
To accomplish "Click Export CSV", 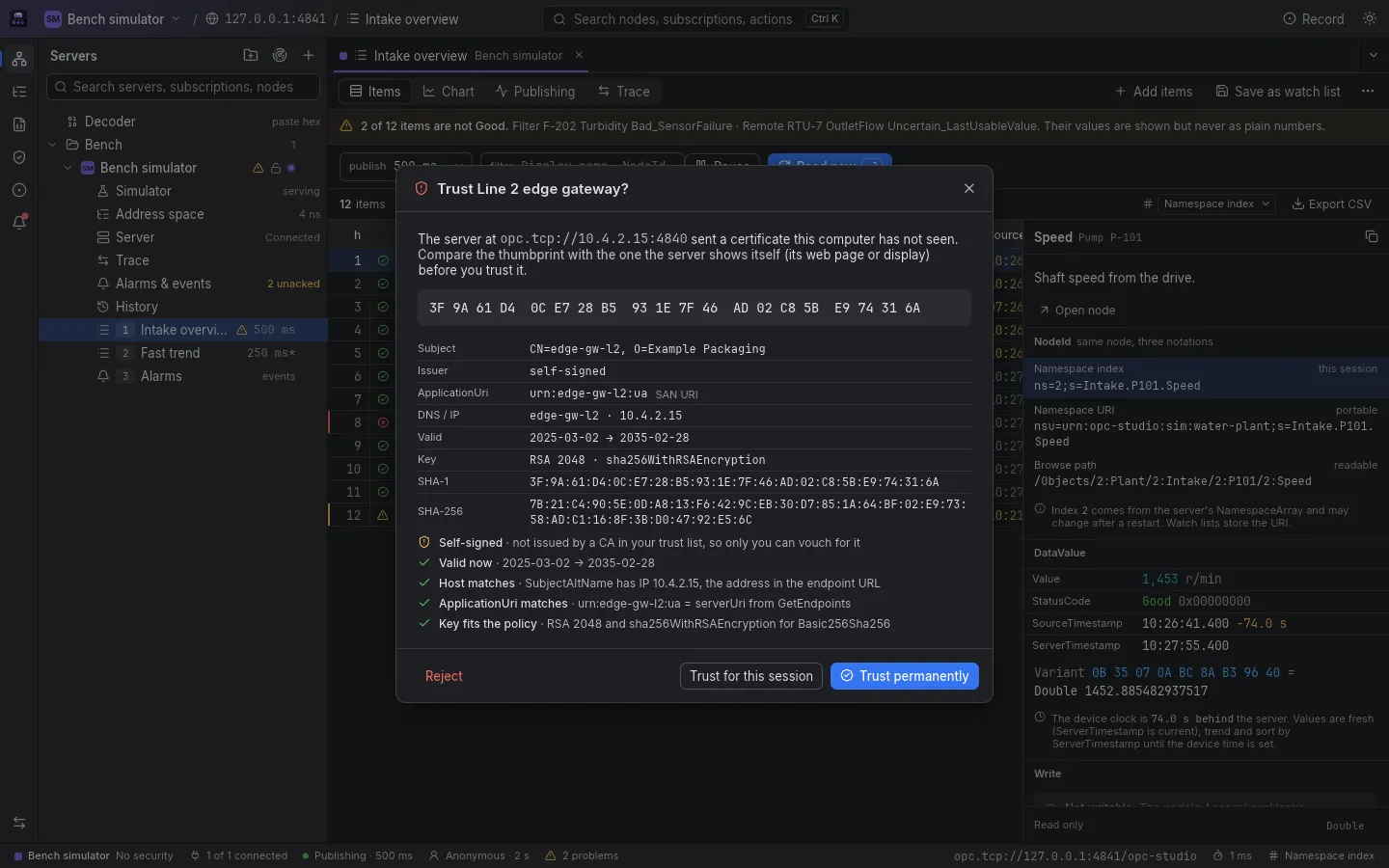I will [1331, 203].
